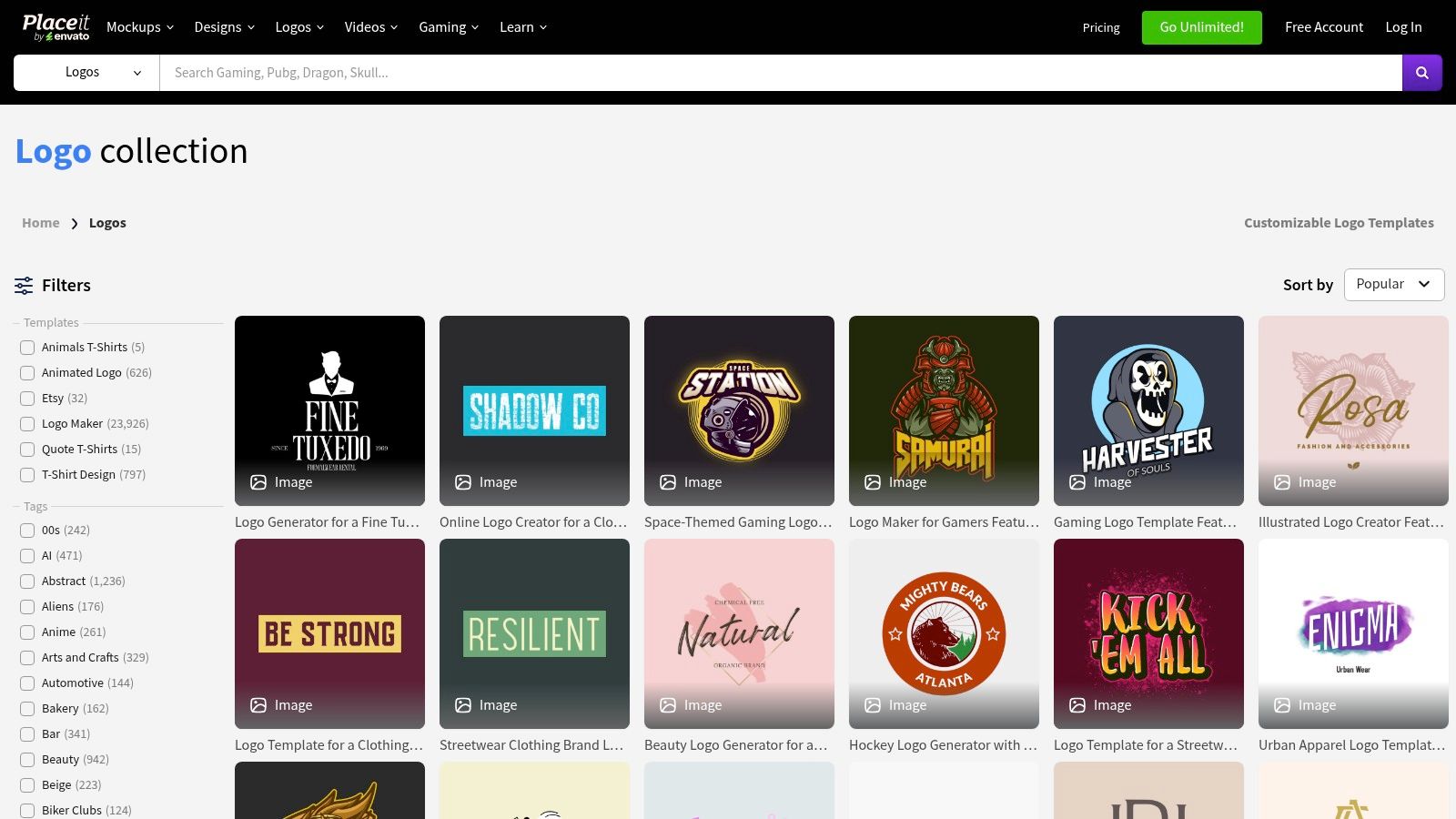The width and height of the screenshot is (1456, 819).
Task: Check the Abstract tag filter
Action: click(27, 581)
